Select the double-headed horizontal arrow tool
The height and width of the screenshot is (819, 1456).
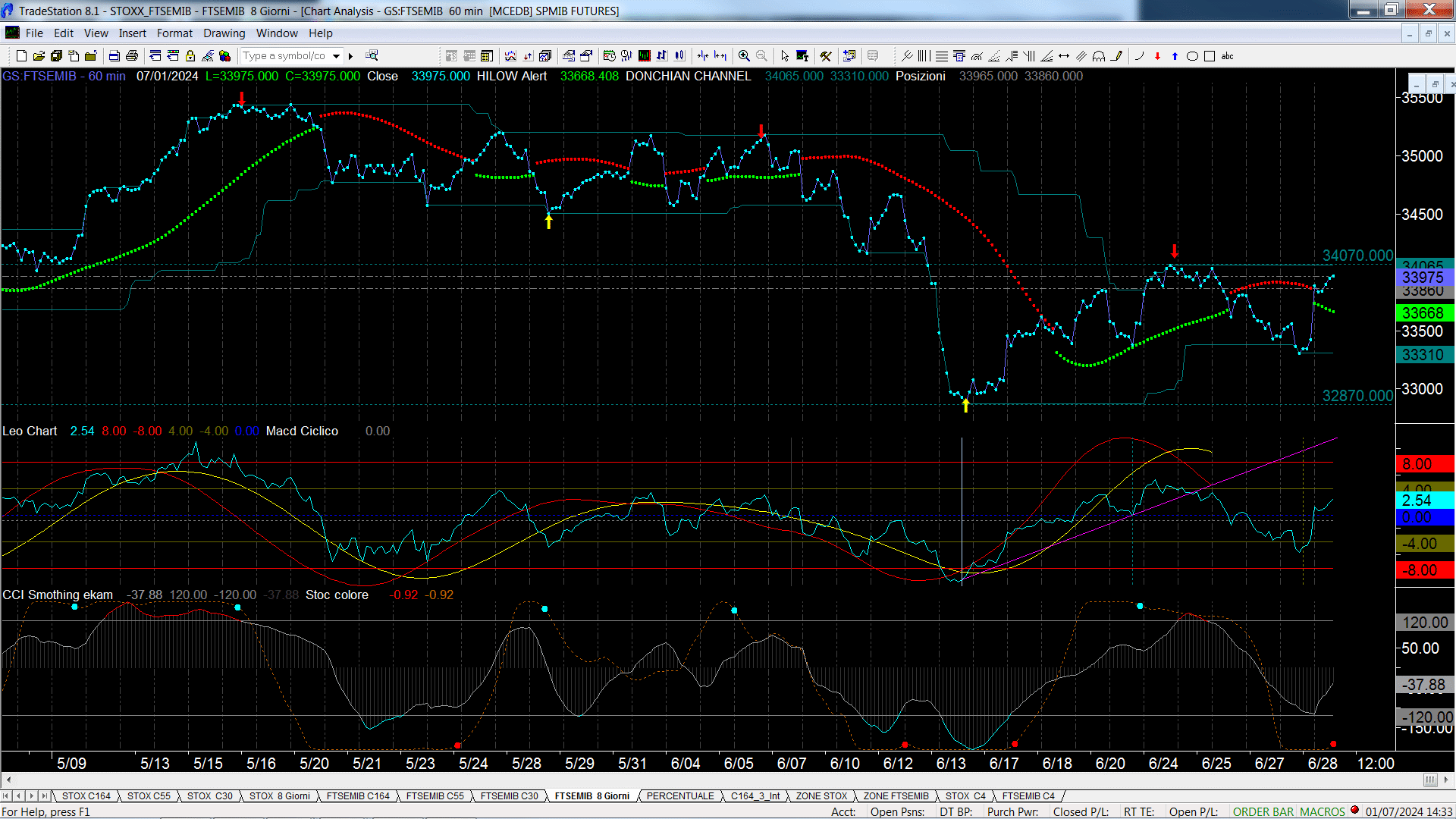click(1064, 55)
